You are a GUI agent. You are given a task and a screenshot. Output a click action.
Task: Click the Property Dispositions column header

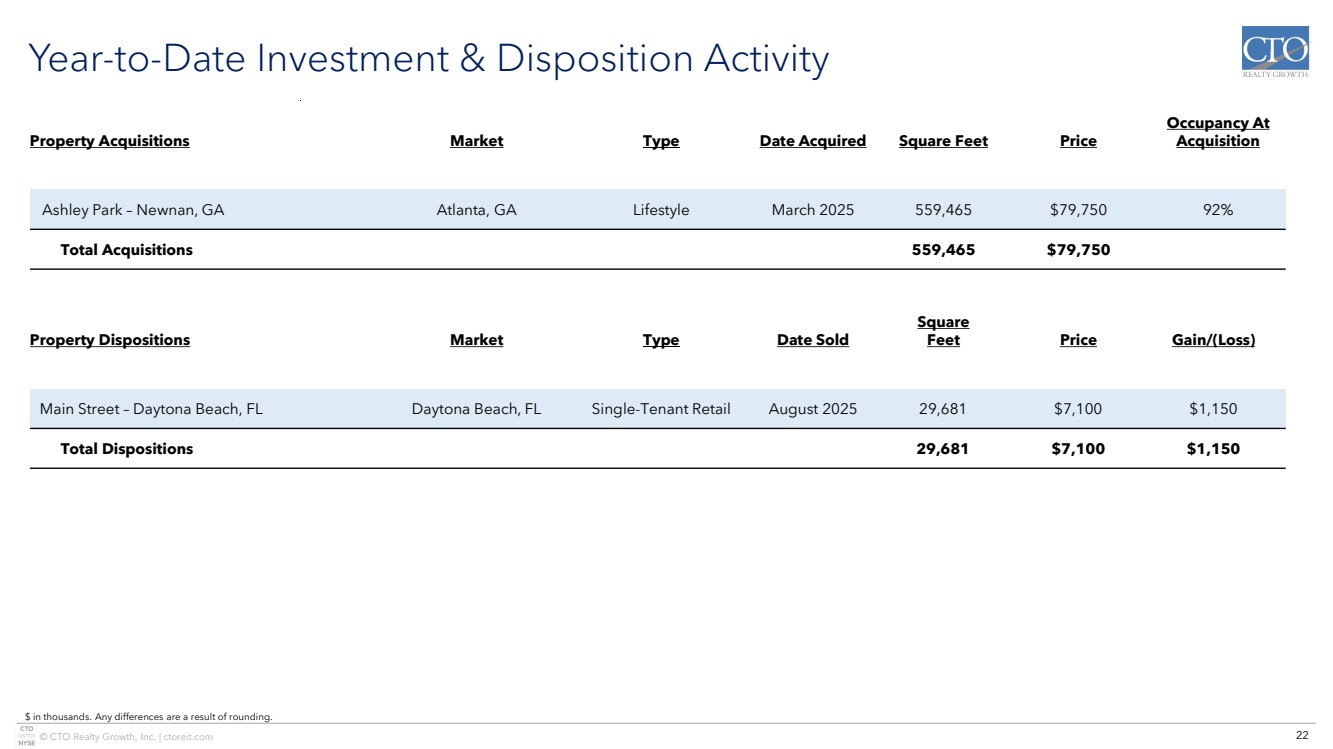[x=109, y=340]
